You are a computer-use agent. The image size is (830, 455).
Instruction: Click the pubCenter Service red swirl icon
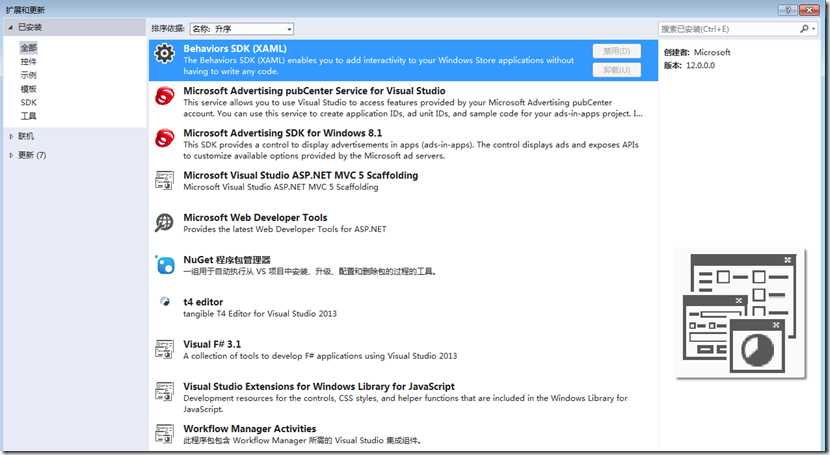tap(165, 96)
